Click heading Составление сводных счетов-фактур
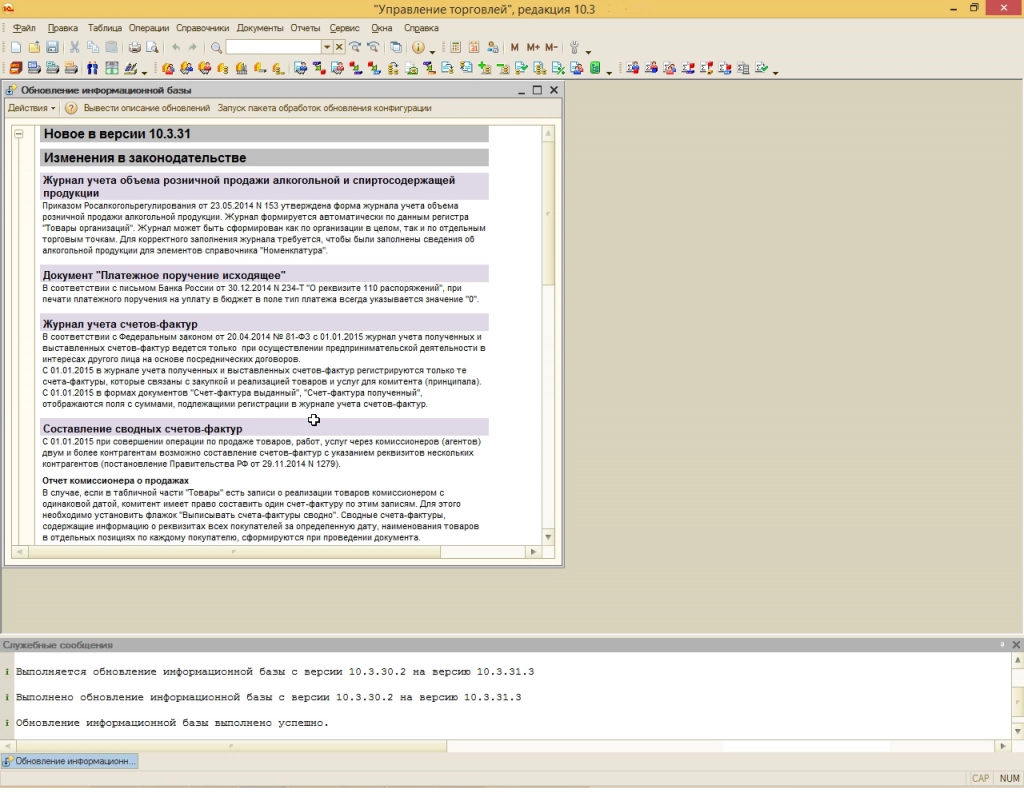Screen dimensions: 1024x793 tap(142, 429)
